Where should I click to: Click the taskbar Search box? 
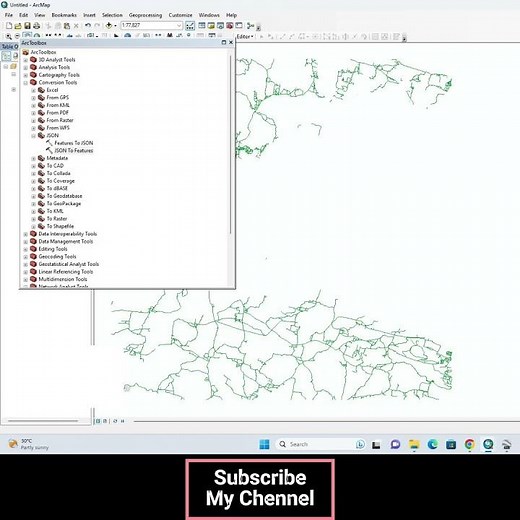point(321,444)
